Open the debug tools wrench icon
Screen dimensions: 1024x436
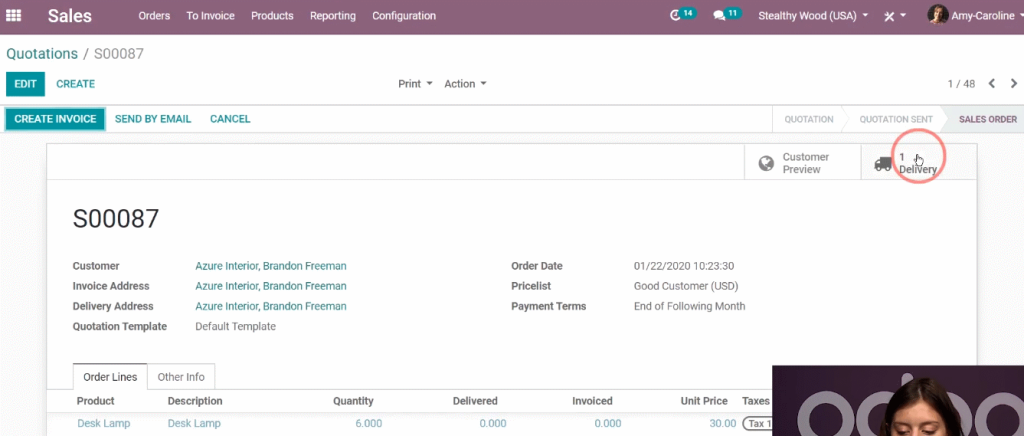click(889, 16)
